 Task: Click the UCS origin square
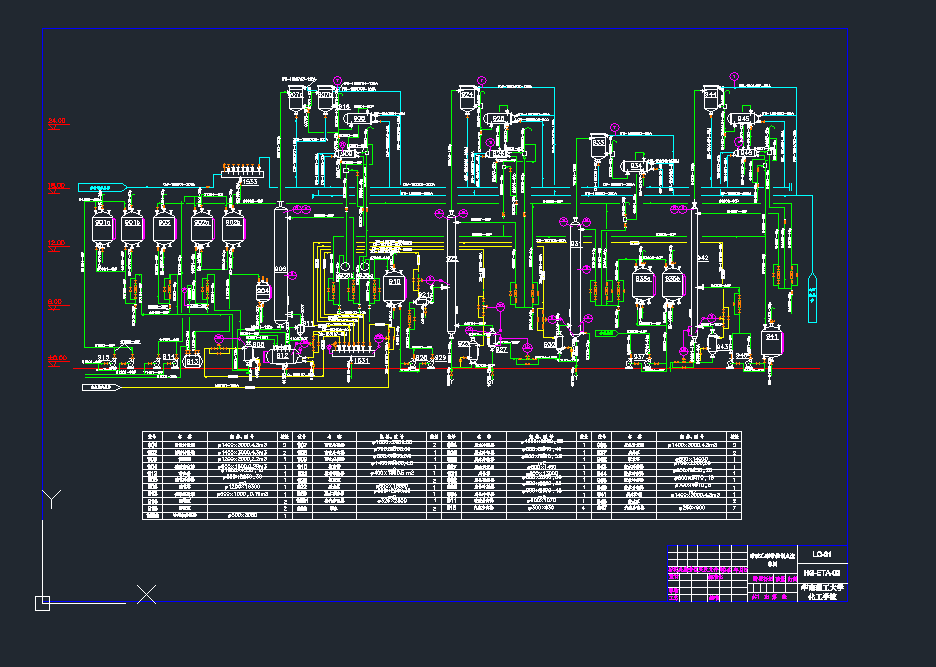coord(42,602)
